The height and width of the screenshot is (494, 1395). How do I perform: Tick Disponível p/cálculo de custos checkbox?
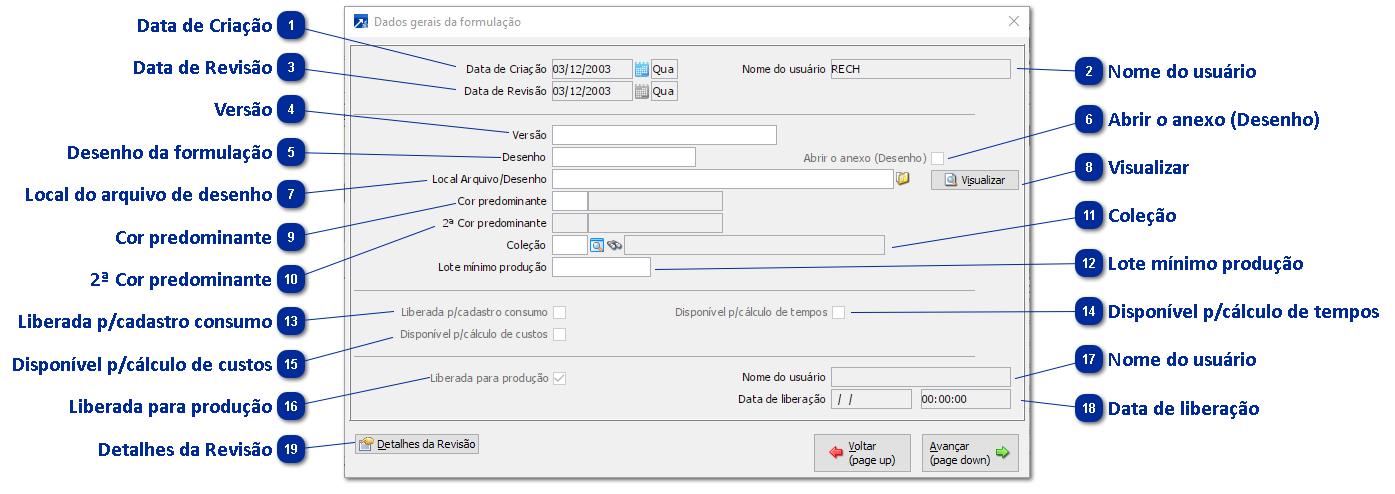pos(560,334)
